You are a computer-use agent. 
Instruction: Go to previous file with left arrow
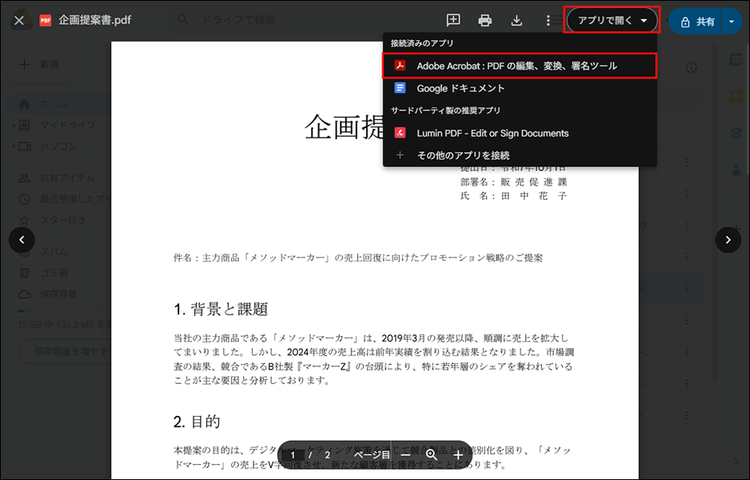pos(23,239)
